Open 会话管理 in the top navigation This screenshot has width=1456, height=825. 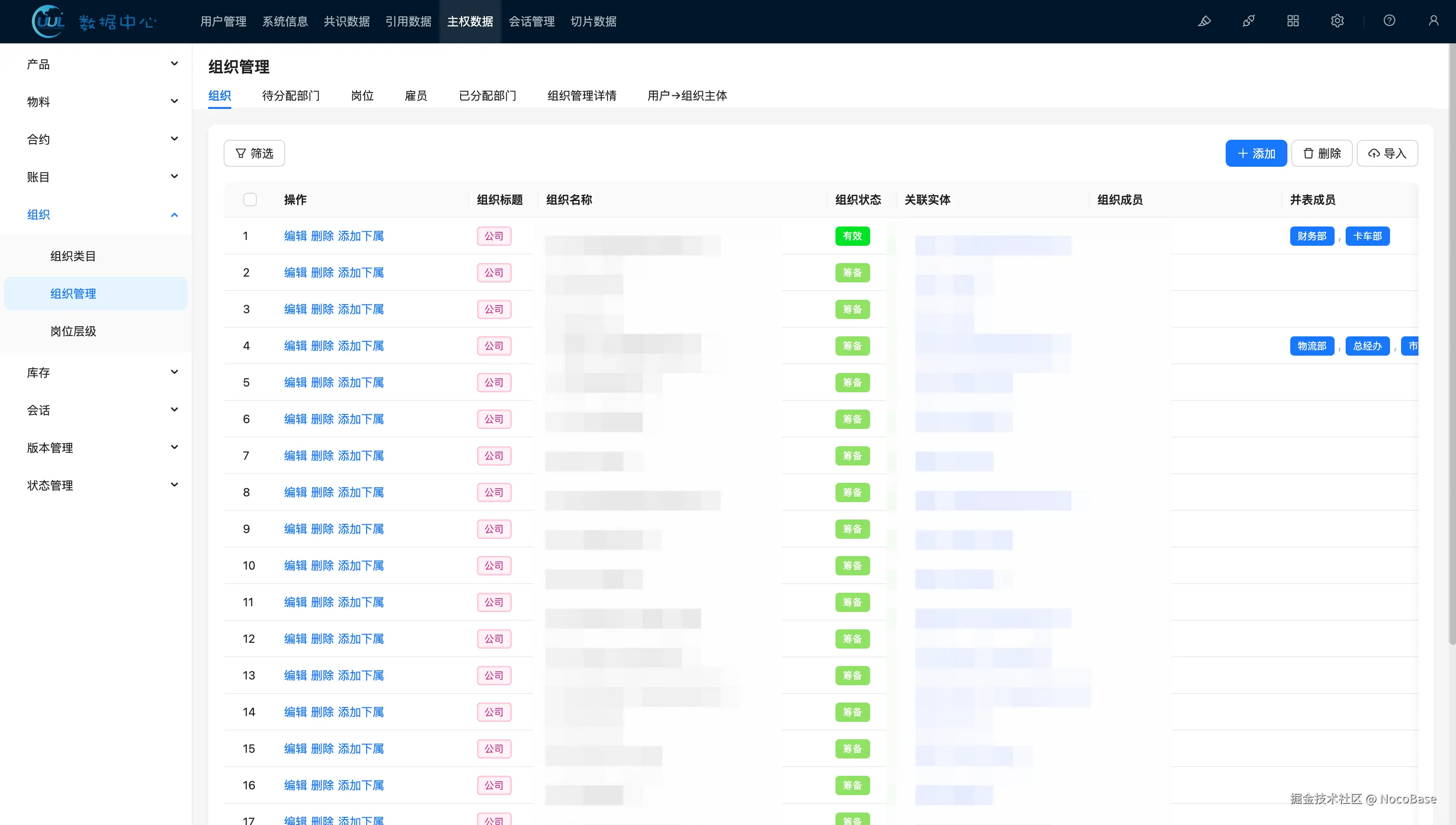531,22
